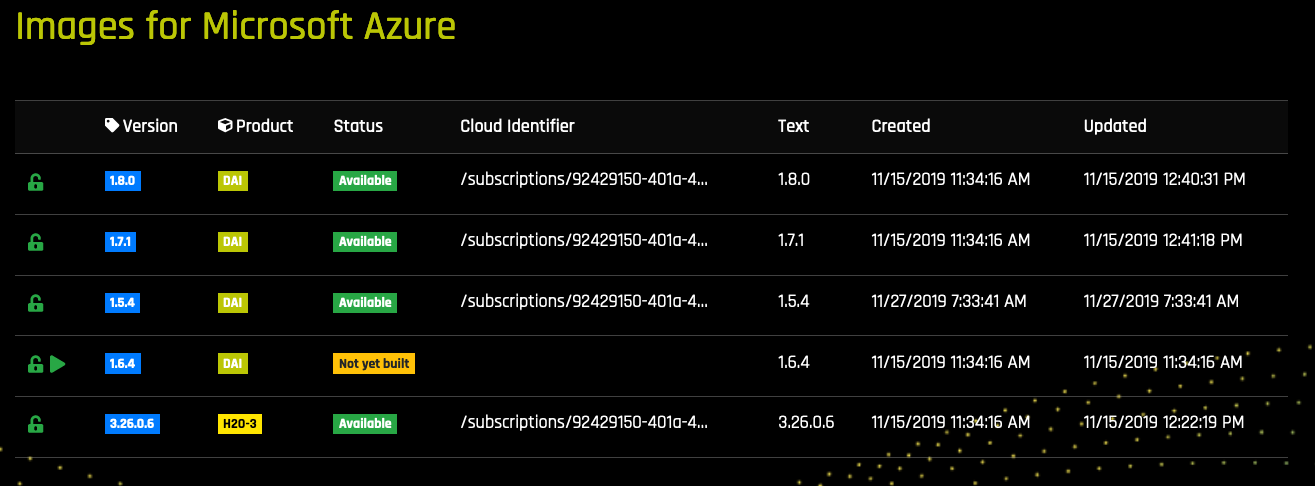Click the plain text value 1.7.1 in Text column

(793, 241)
